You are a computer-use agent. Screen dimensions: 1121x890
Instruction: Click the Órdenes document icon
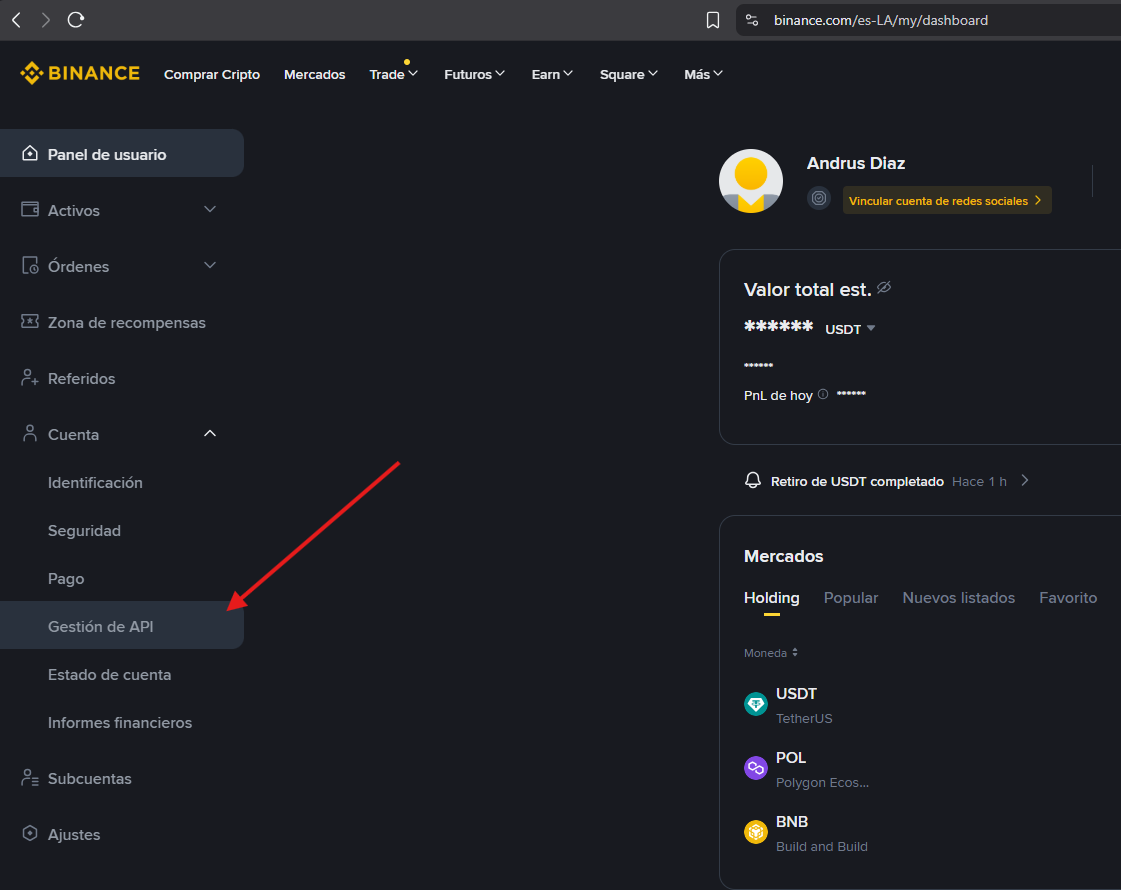(x=30, y=265)
